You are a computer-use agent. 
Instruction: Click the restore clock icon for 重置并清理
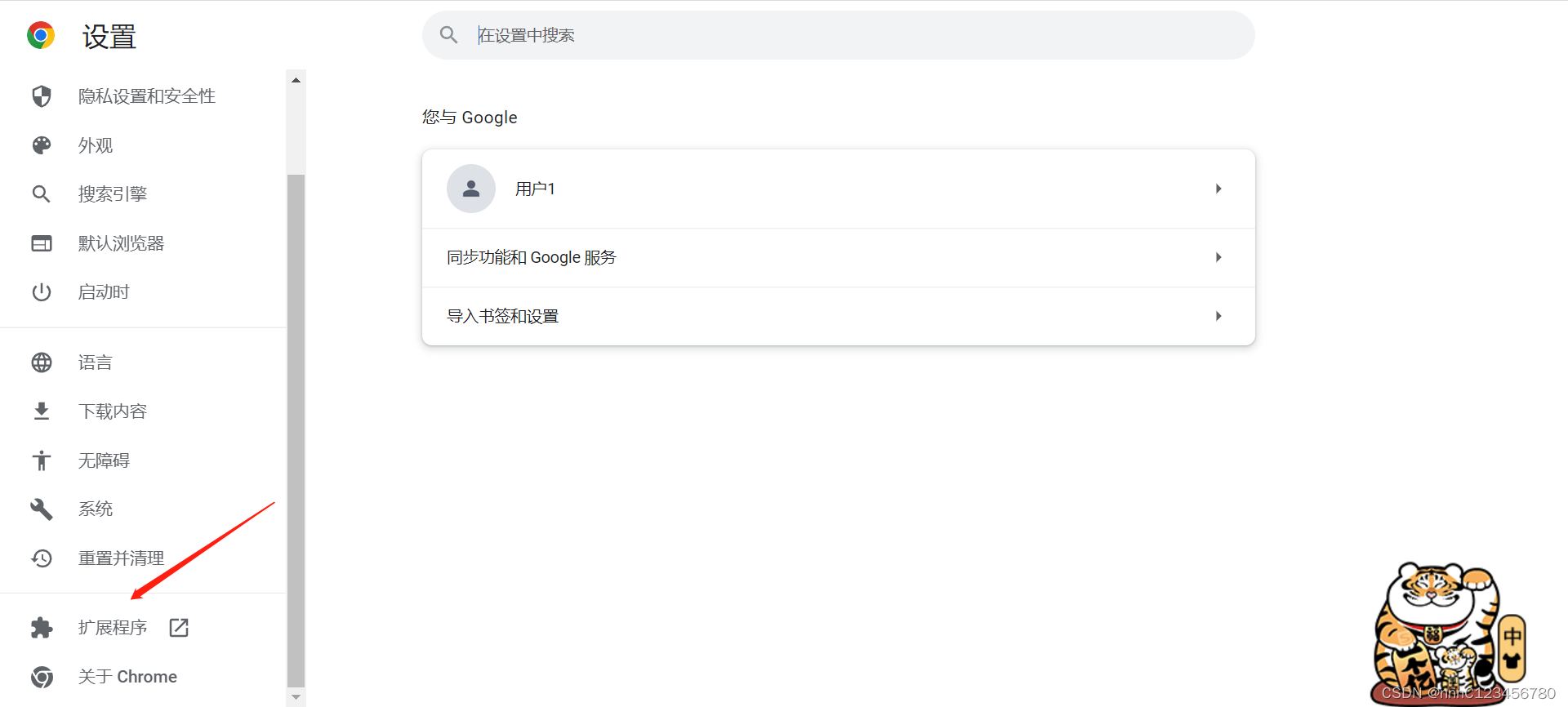(42, 558)
